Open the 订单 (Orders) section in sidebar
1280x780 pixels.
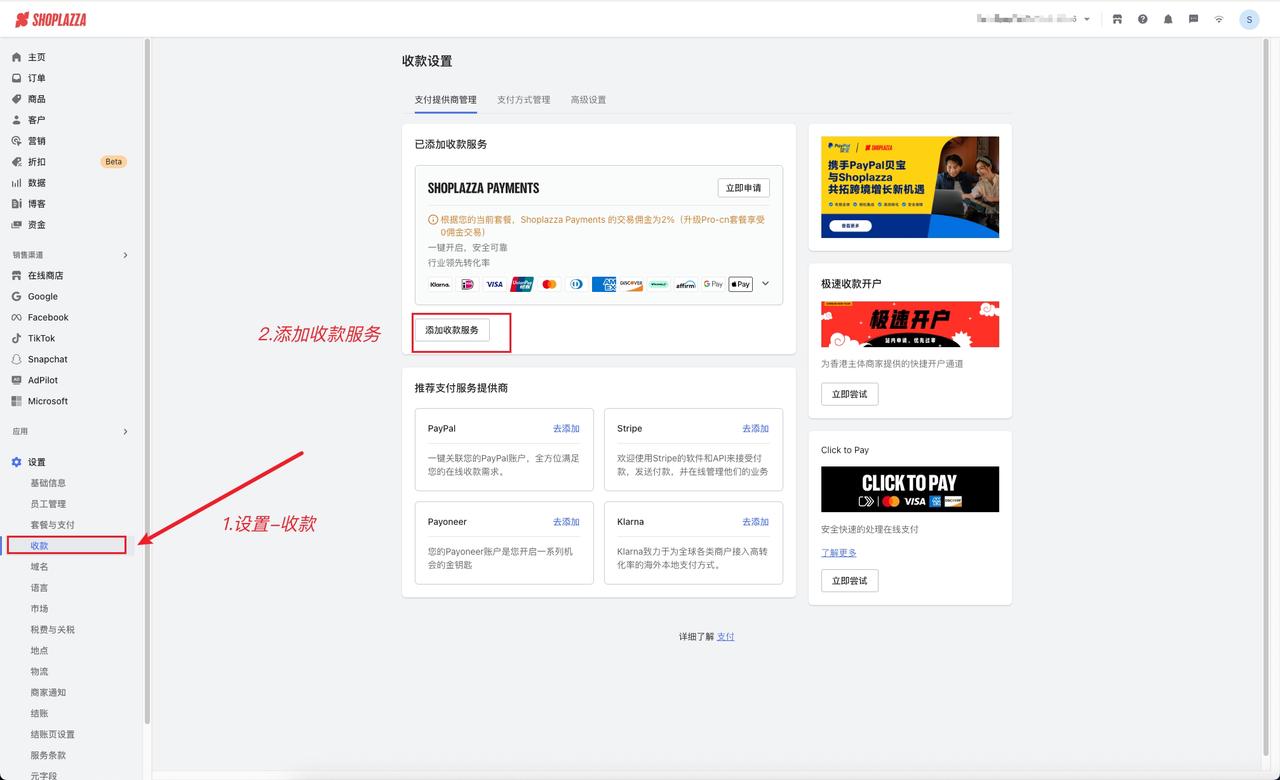click(38, 77)
